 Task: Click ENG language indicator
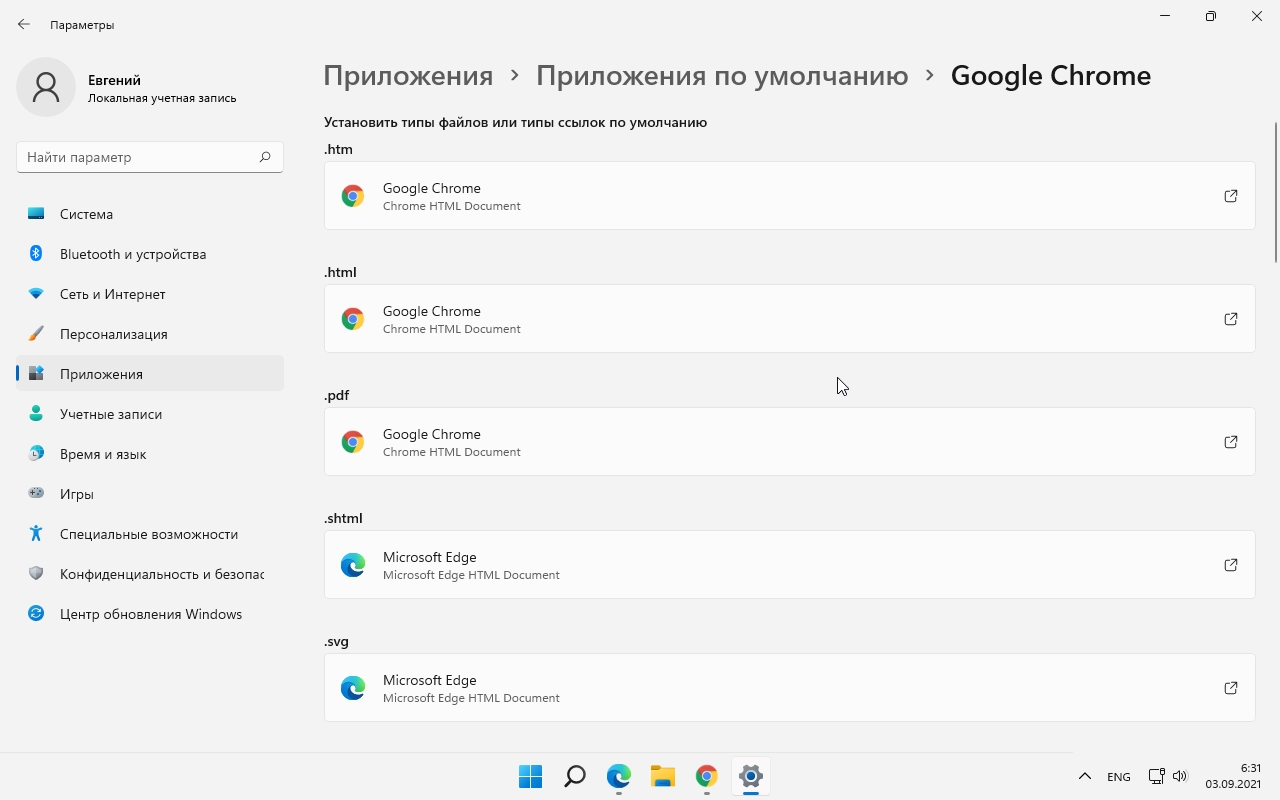(x=1119, y=777)
